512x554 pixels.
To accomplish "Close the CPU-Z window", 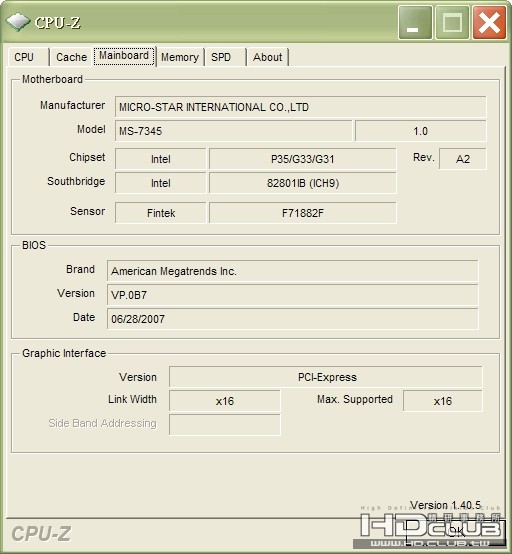I will 489,23.
